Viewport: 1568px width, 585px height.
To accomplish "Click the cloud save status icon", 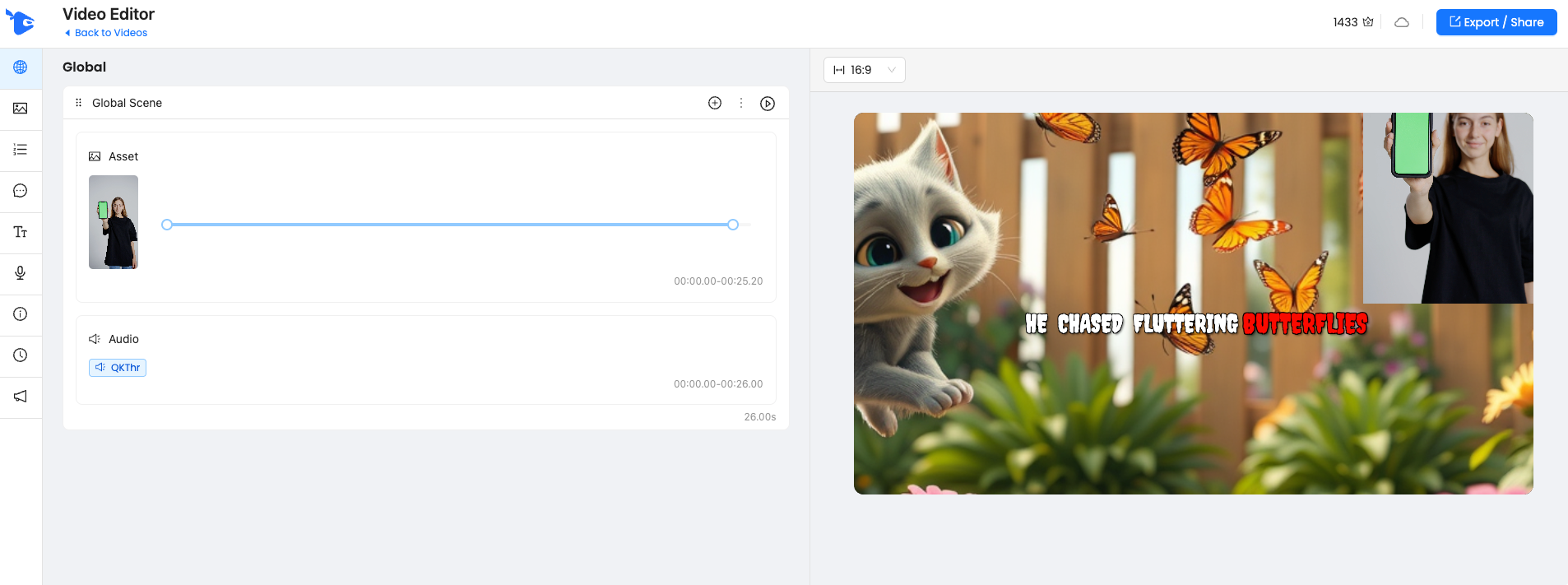I will 1402,22.
